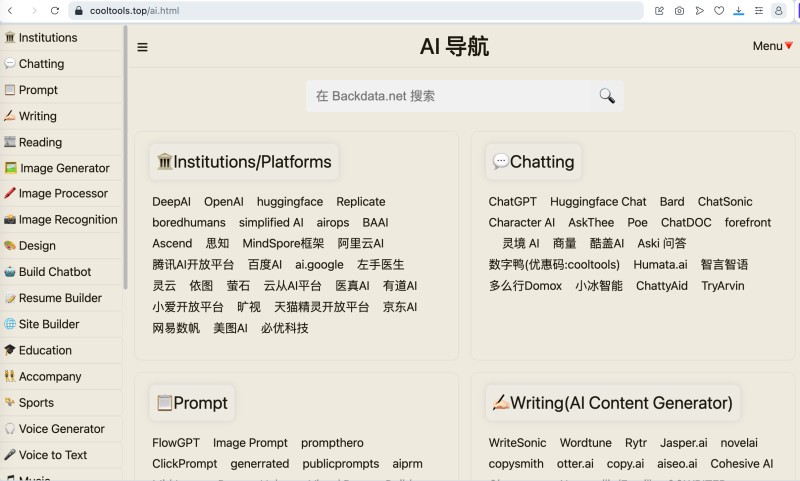The height and width of the screenshot is (481, 800).
Task: Go to Build Chatbot sidebar label
Action: [x=55, y=272]
